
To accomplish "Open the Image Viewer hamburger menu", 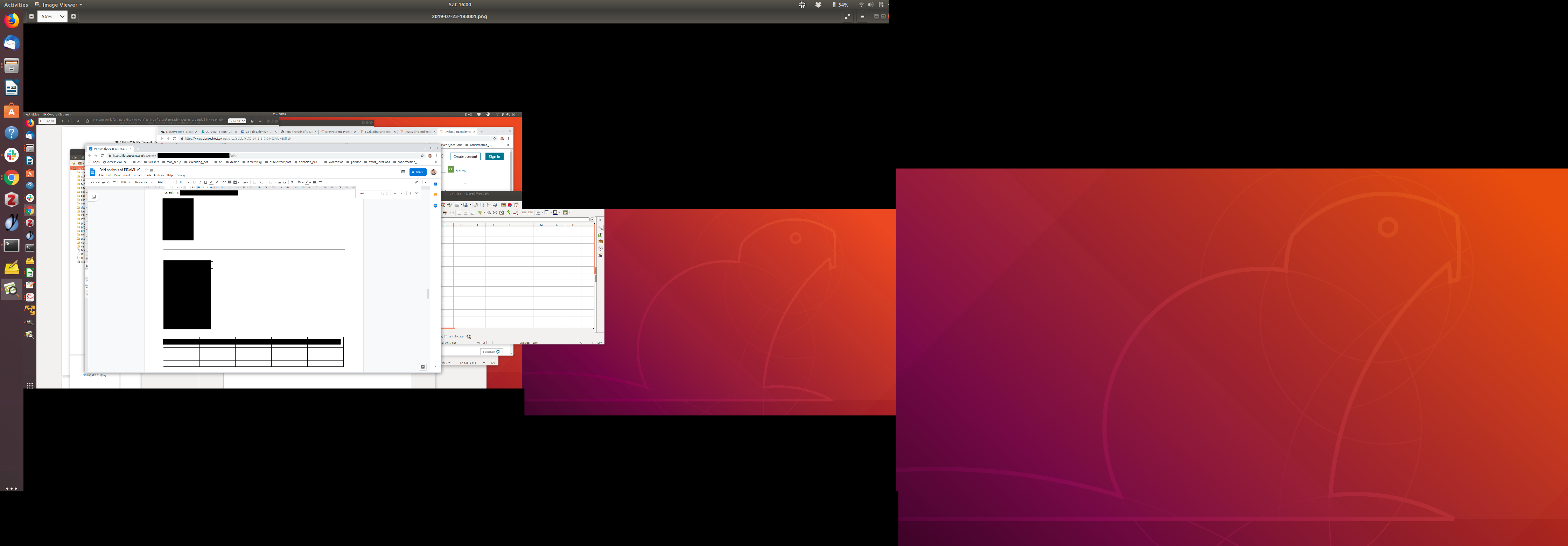I will pos(862,16).
